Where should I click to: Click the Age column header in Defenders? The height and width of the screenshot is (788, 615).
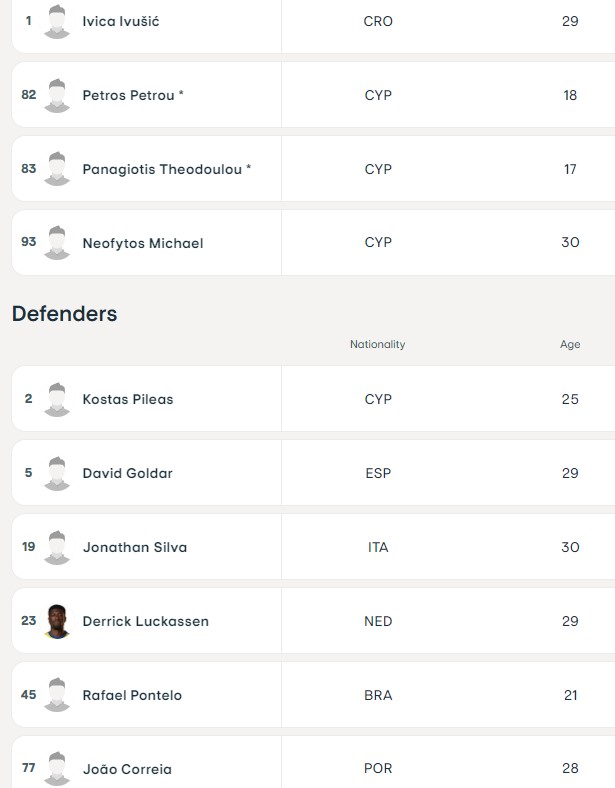pos(570,344)
